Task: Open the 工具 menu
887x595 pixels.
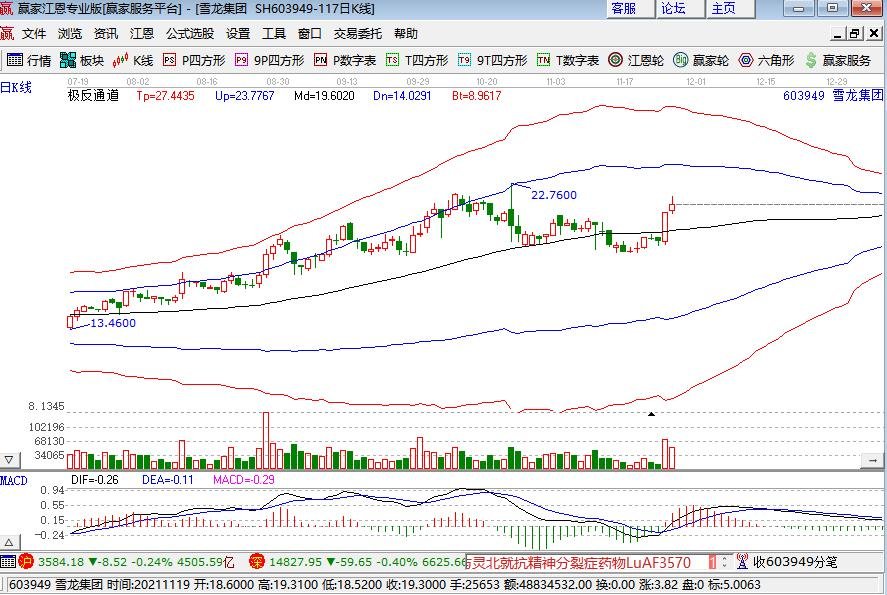Action: click(274, 33)
